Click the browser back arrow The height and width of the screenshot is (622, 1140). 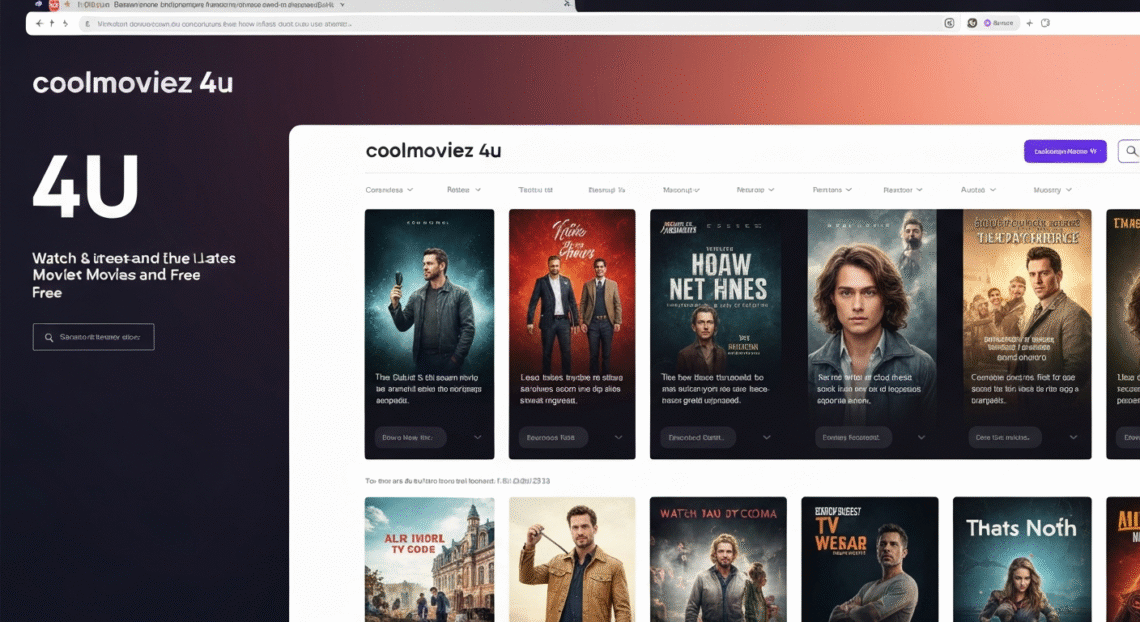pos(37,22)
